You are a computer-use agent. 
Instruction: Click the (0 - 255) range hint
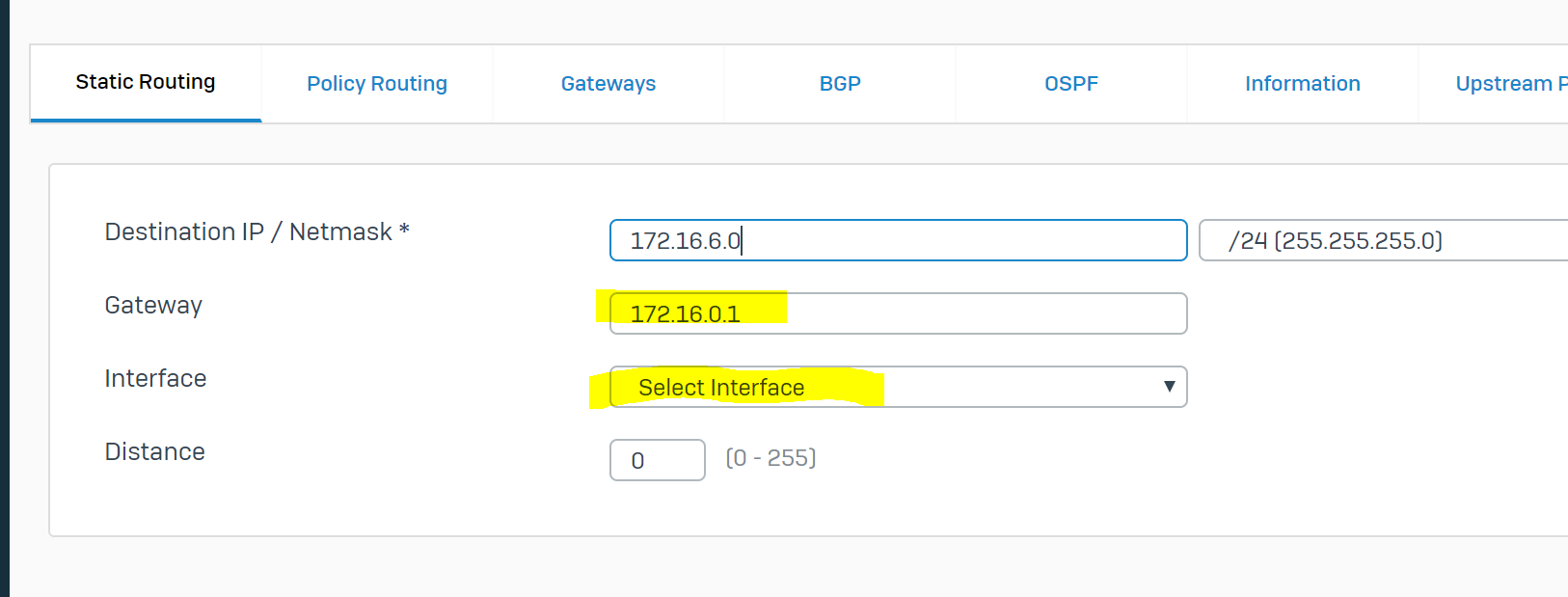(x=770, y=458)
